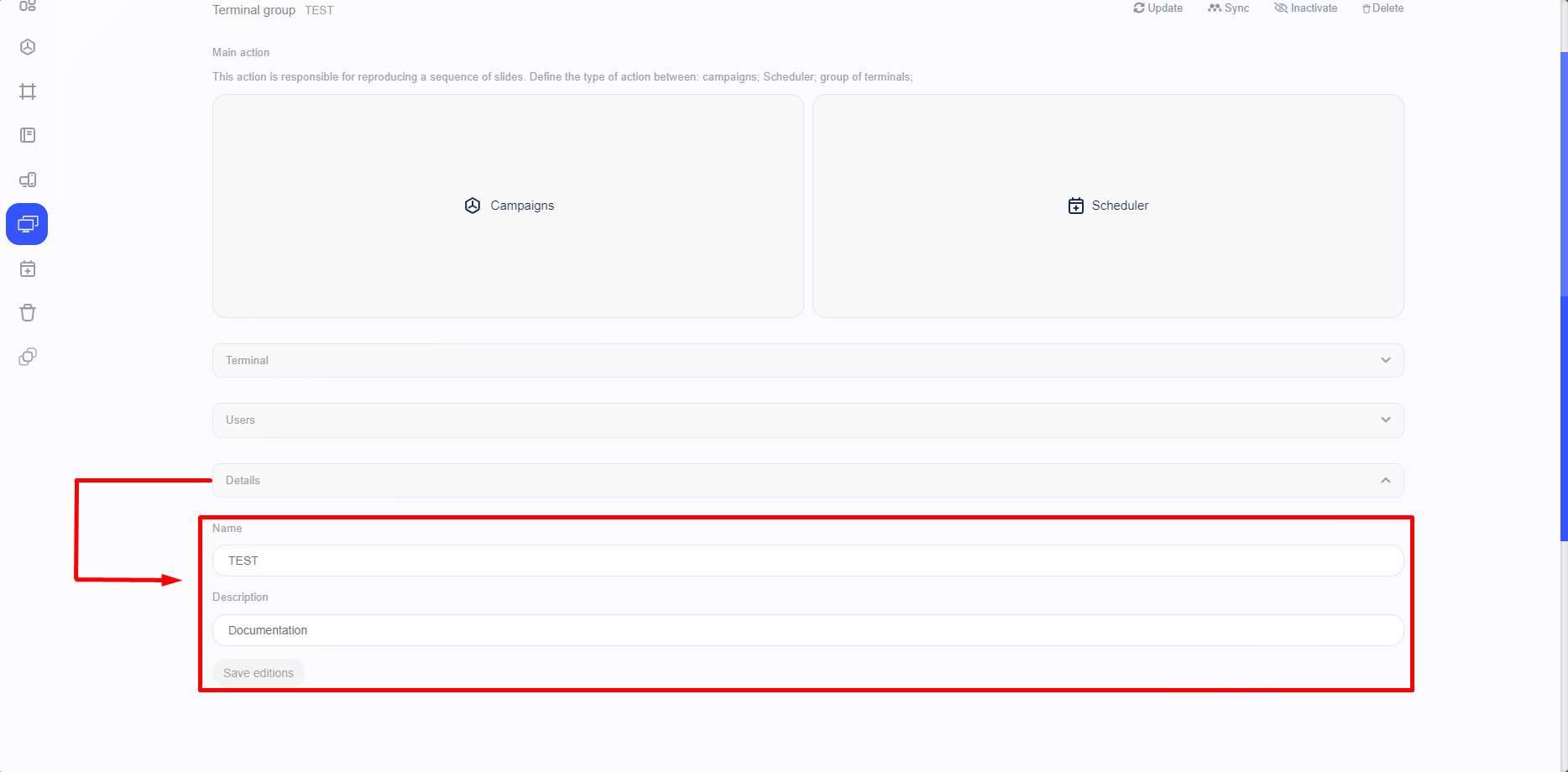
Task: Click the Description field with Documentation
Action: point(808,630)
